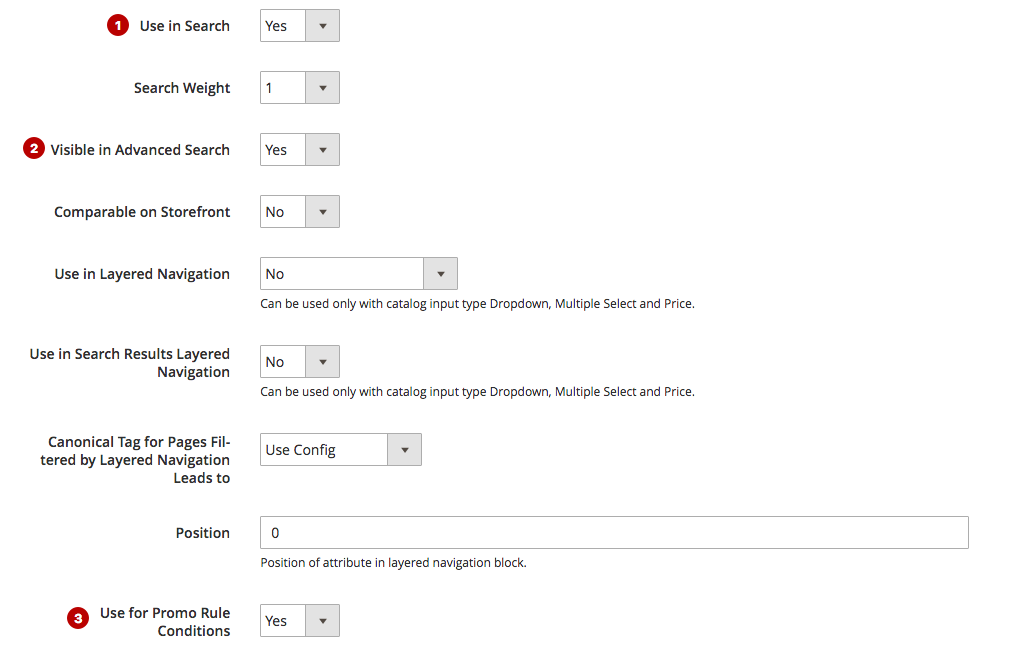Image resolution: width=1036 pixels, height=658 pixels.
Task: Click the 'Search Weight' label
Action: [x=182, y=88]
